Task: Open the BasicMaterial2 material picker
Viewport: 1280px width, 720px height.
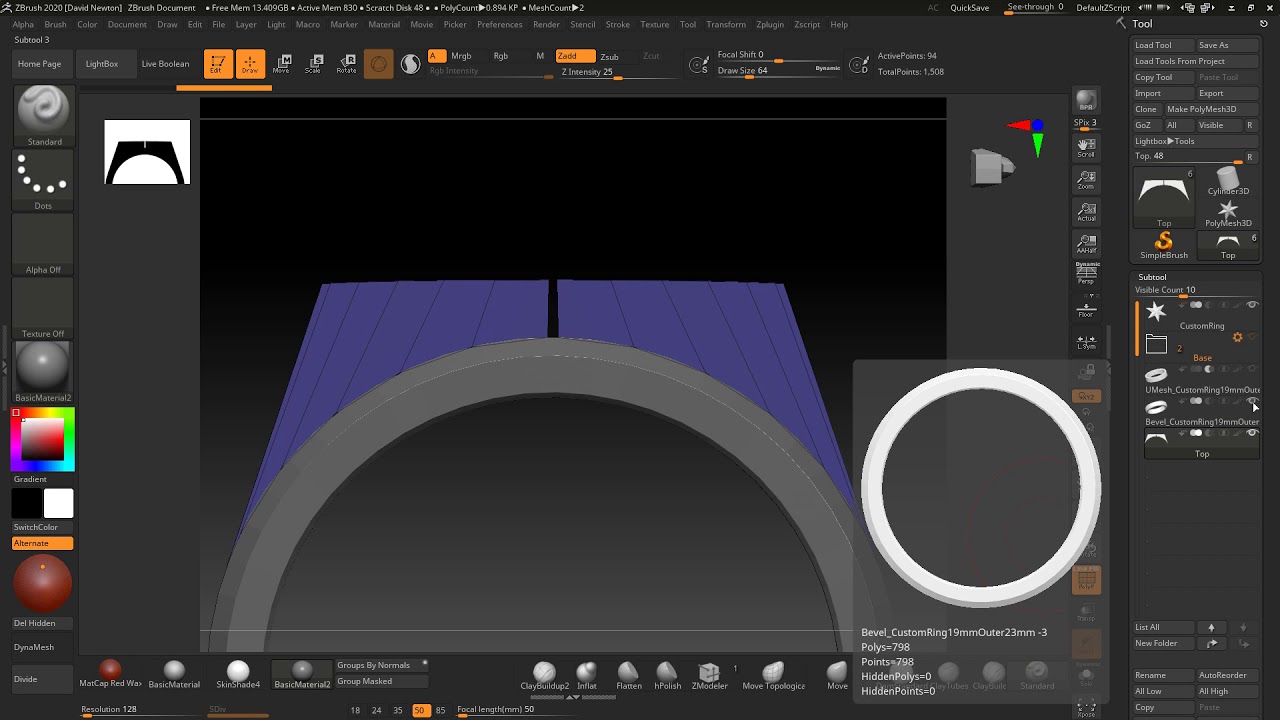Action: coord(43,372)
